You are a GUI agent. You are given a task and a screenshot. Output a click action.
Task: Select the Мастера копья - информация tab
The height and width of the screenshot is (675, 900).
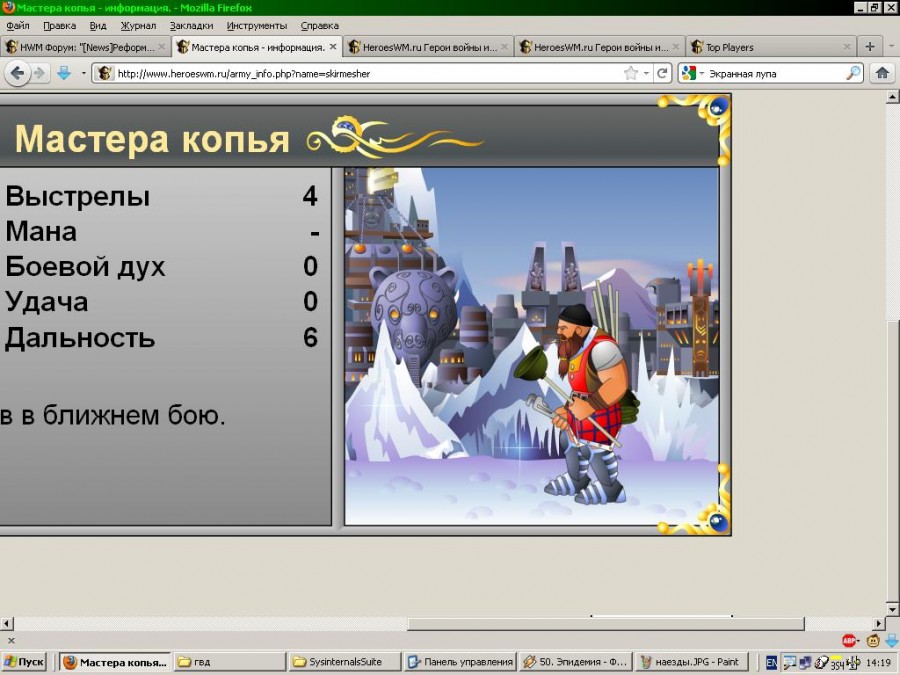pyautogui.click(x=257, y=46)
